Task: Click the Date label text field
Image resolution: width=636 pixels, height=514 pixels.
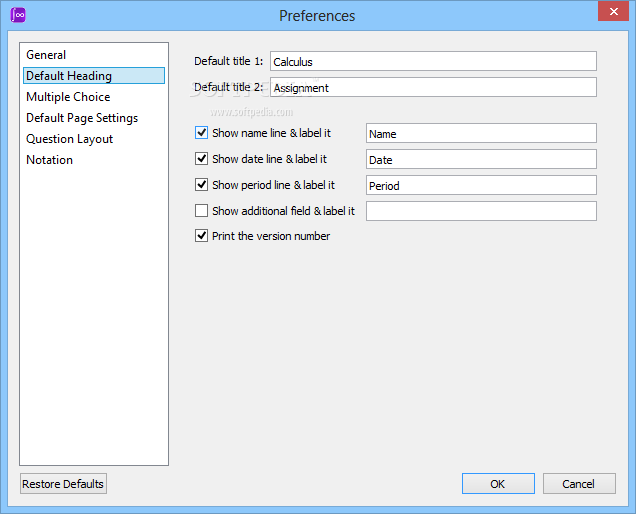Action: point(481,159)
